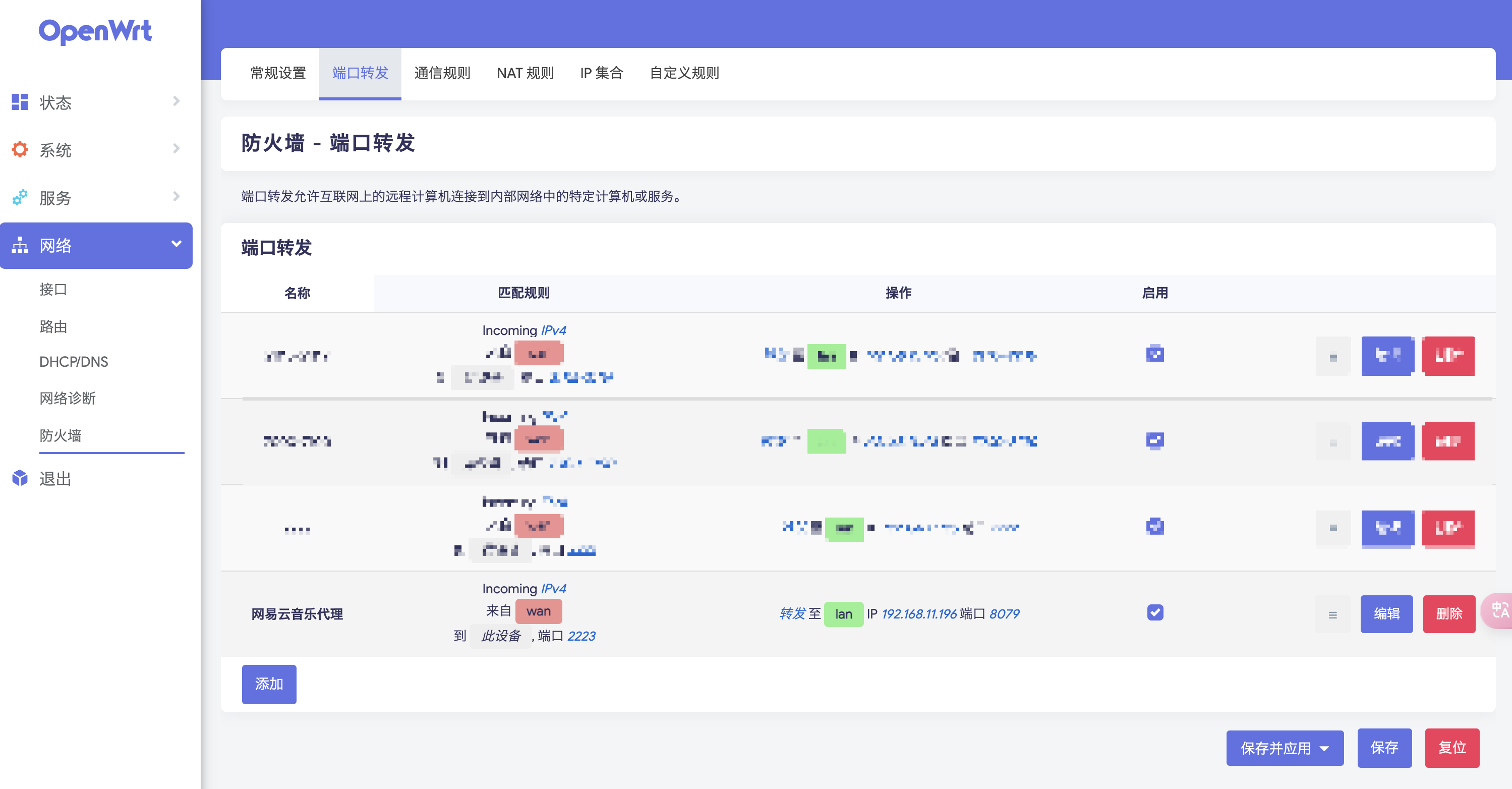The height and width of the screenshot is (789, 1512).
Task: Expand the 状态 sidebar menu chevron
Action: tap(176, 101)
